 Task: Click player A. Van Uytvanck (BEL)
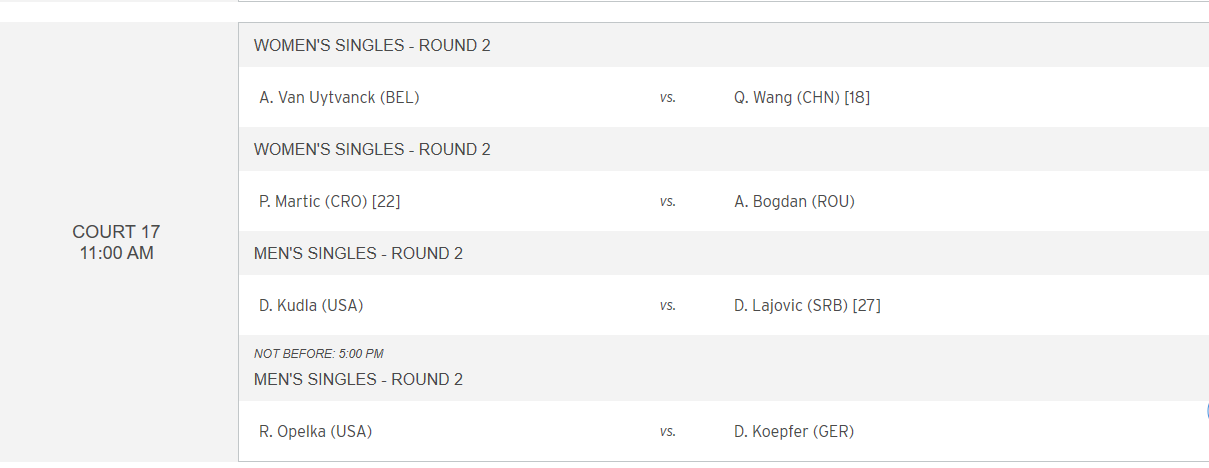click(339, 98)
